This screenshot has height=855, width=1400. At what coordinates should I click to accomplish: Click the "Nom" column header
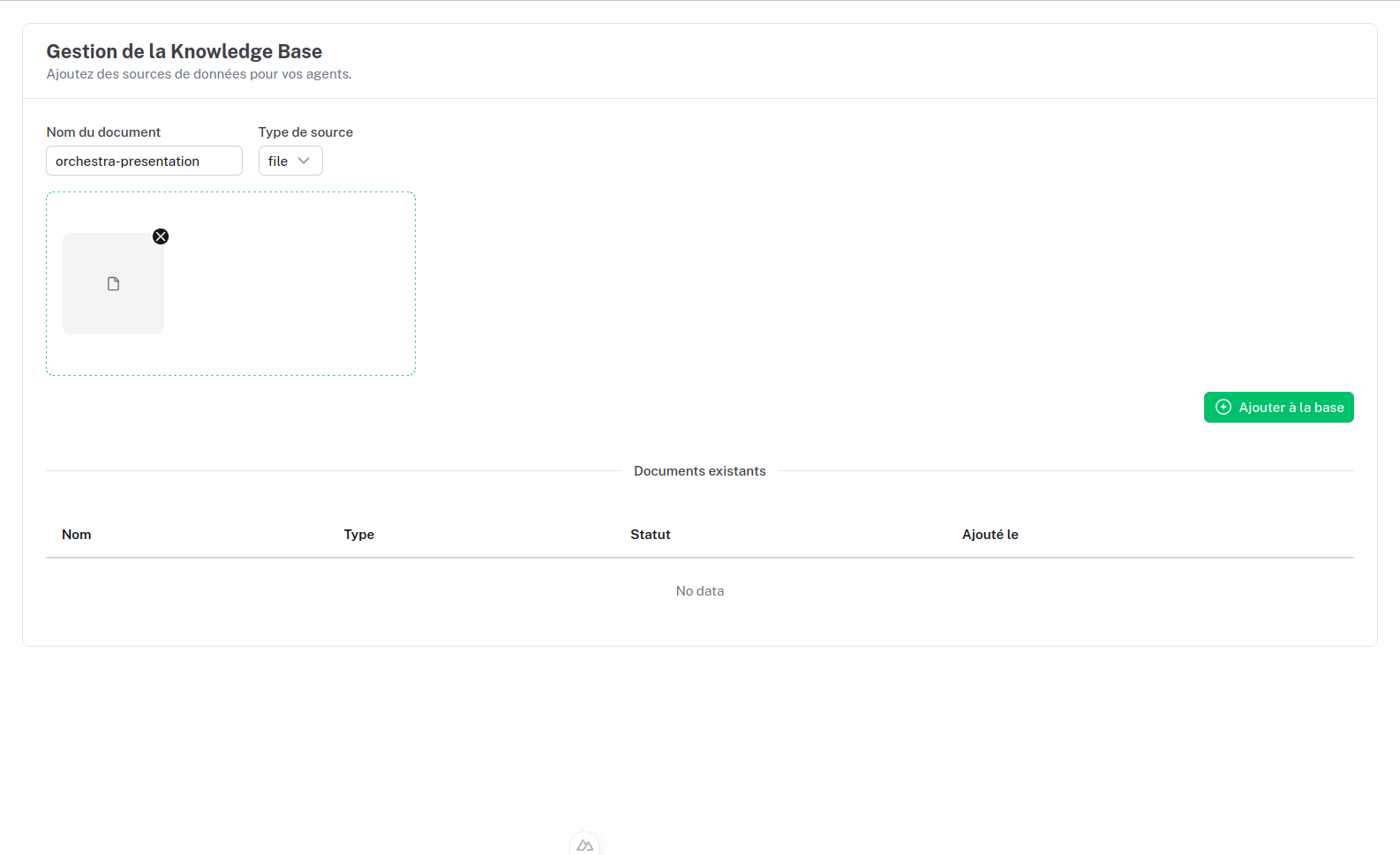click(77, 535)
